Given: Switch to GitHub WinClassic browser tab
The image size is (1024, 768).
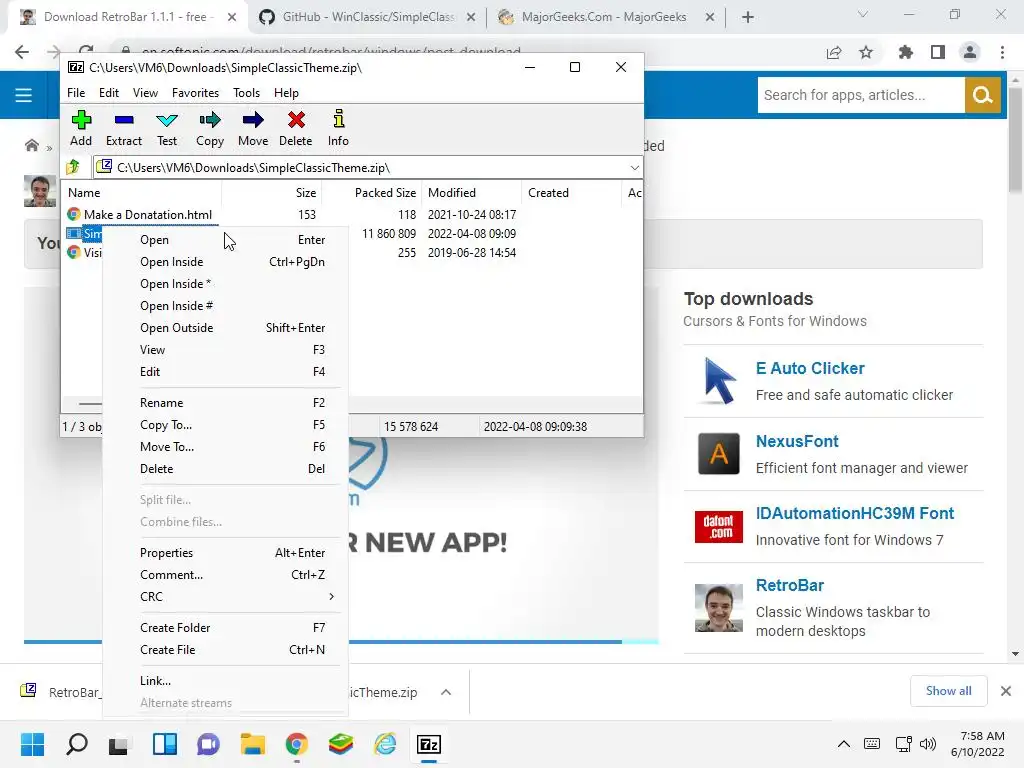Looking at the screenshot, I should (367, 17).
